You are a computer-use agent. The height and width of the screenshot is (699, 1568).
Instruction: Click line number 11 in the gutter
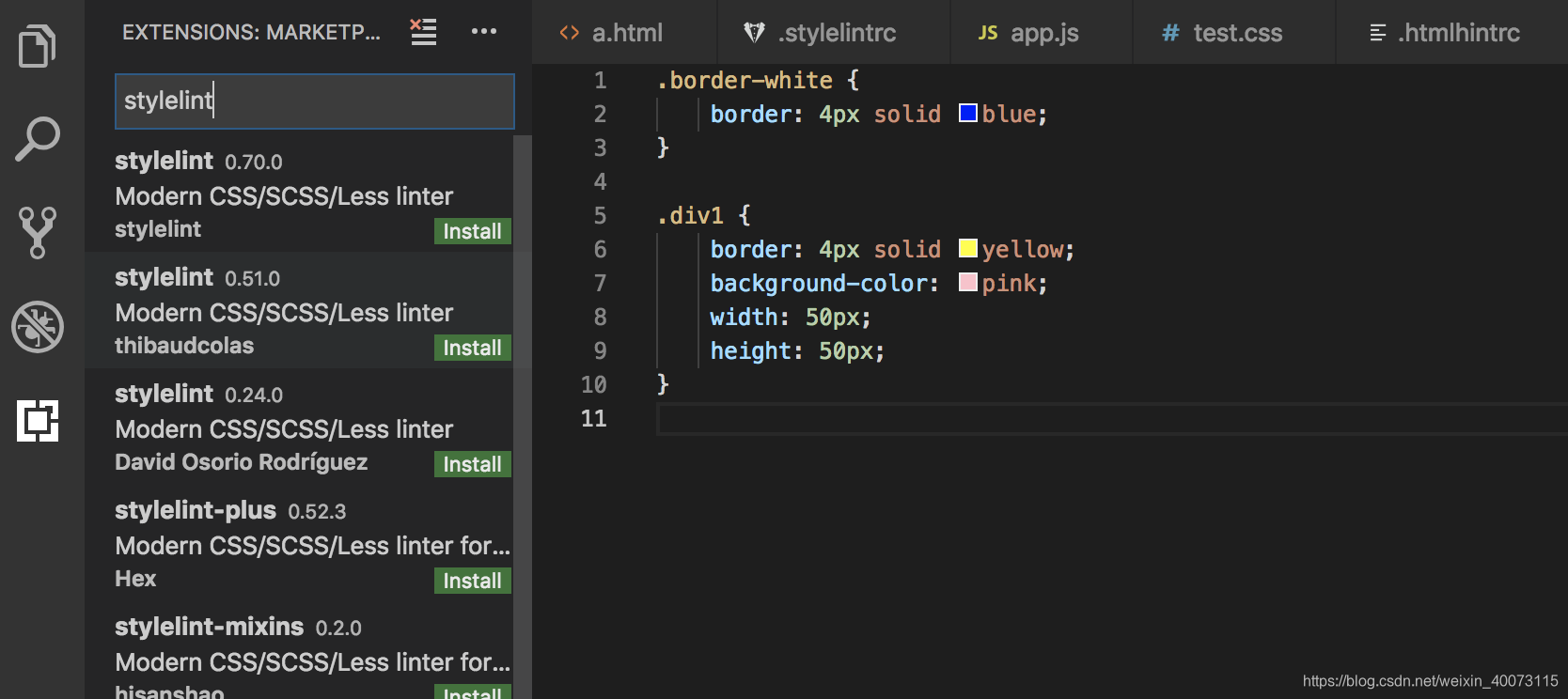click(x=593, y=419)
